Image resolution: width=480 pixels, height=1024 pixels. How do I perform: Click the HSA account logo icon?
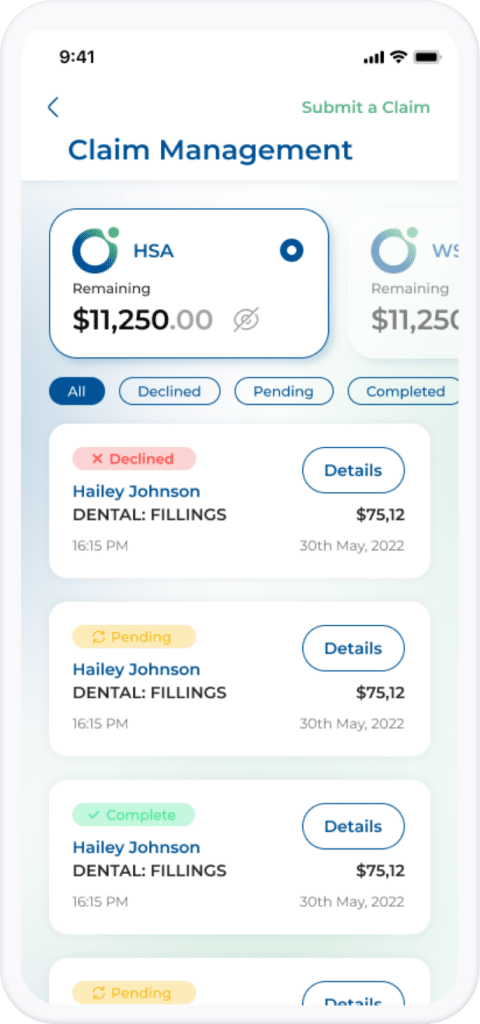pos(95,249)
